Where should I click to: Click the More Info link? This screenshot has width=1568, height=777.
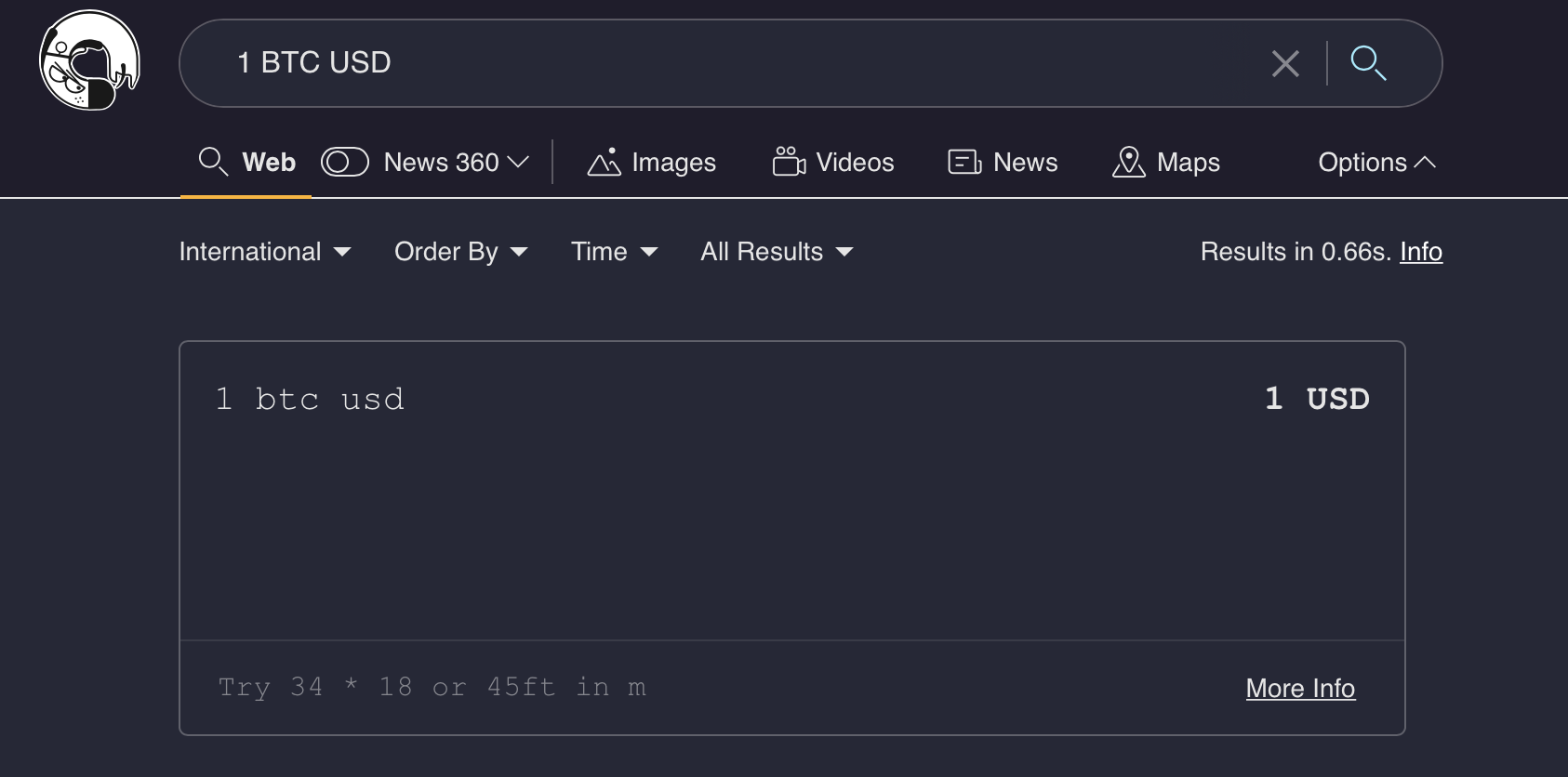tap(1299, 688)
